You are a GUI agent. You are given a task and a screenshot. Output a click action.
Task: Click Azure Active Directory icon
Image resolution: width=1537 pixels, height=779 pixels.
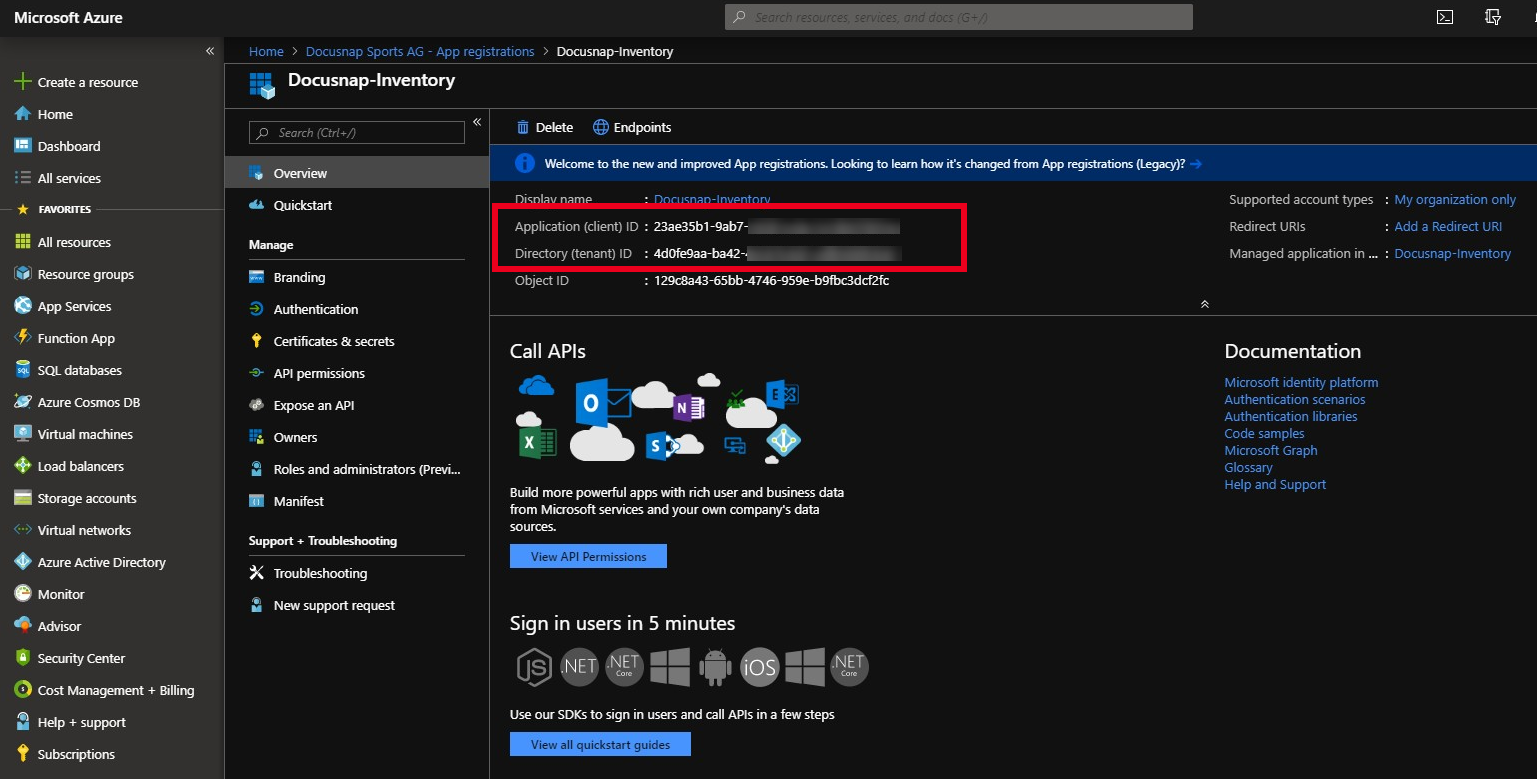tap(22, 562)
